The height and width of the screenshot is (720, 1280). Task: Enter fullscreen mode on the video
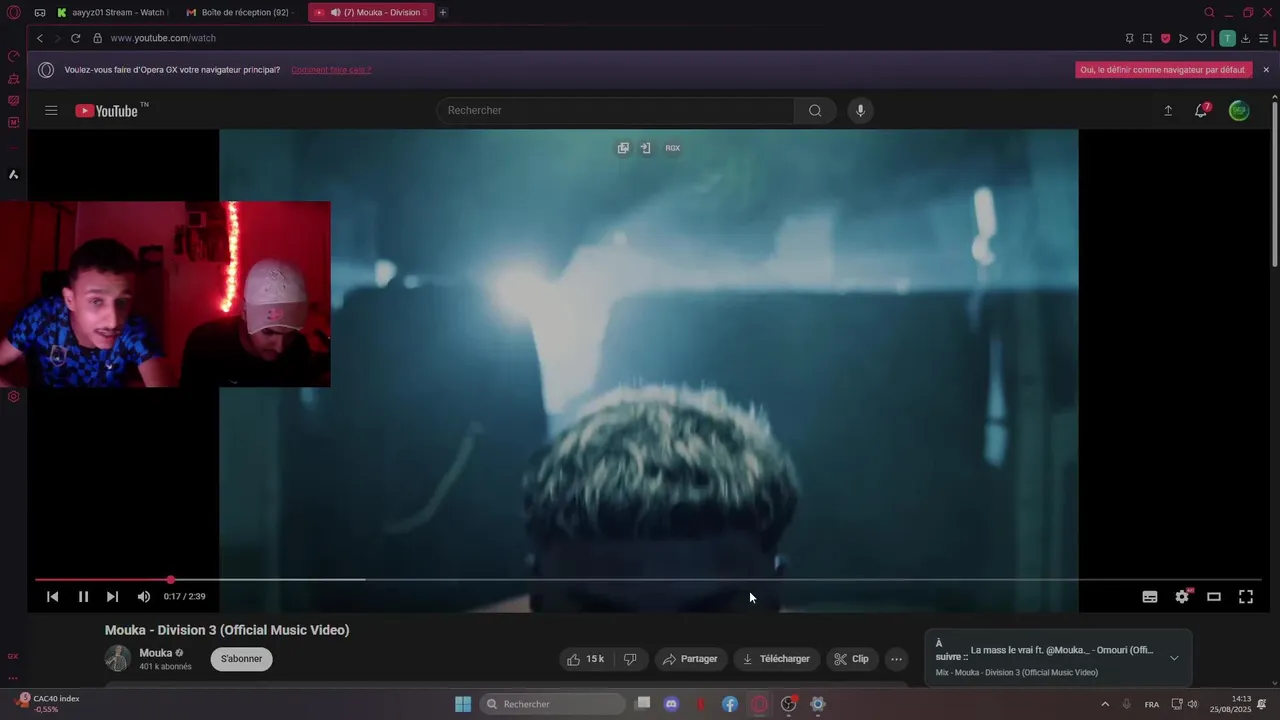pyautogui.click(x=1246, y=597)
